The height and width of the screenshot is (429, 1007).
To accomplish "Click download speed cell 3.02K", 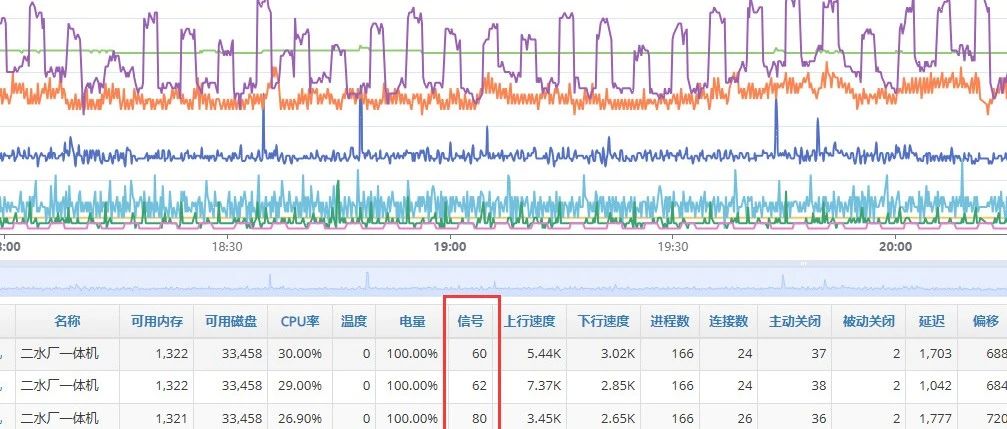I will point(617,354).
